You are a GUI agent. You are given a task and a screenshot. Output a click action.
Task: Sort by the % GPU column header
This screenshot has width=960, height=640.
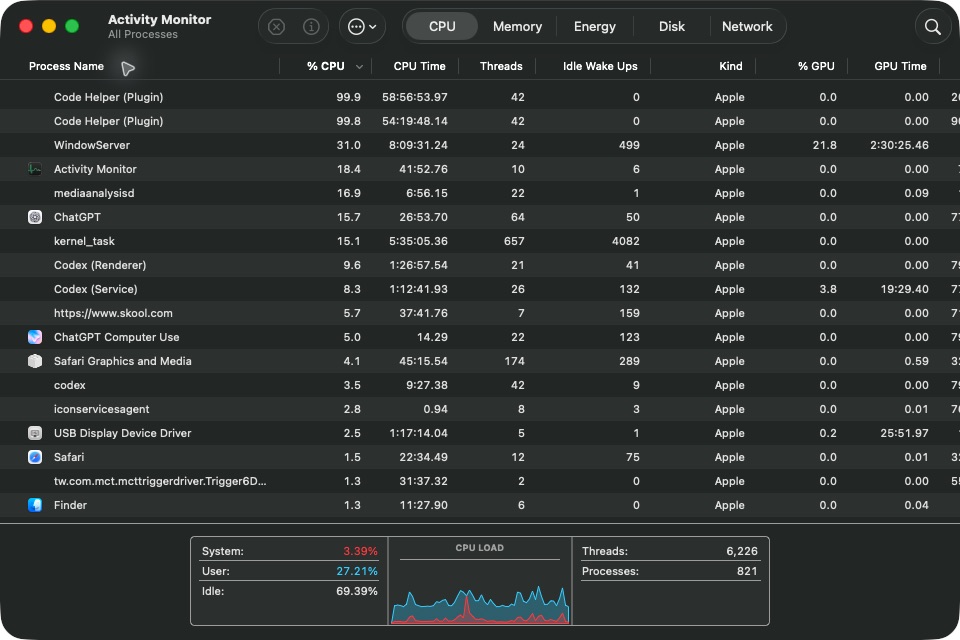click(x=816, y=66)
